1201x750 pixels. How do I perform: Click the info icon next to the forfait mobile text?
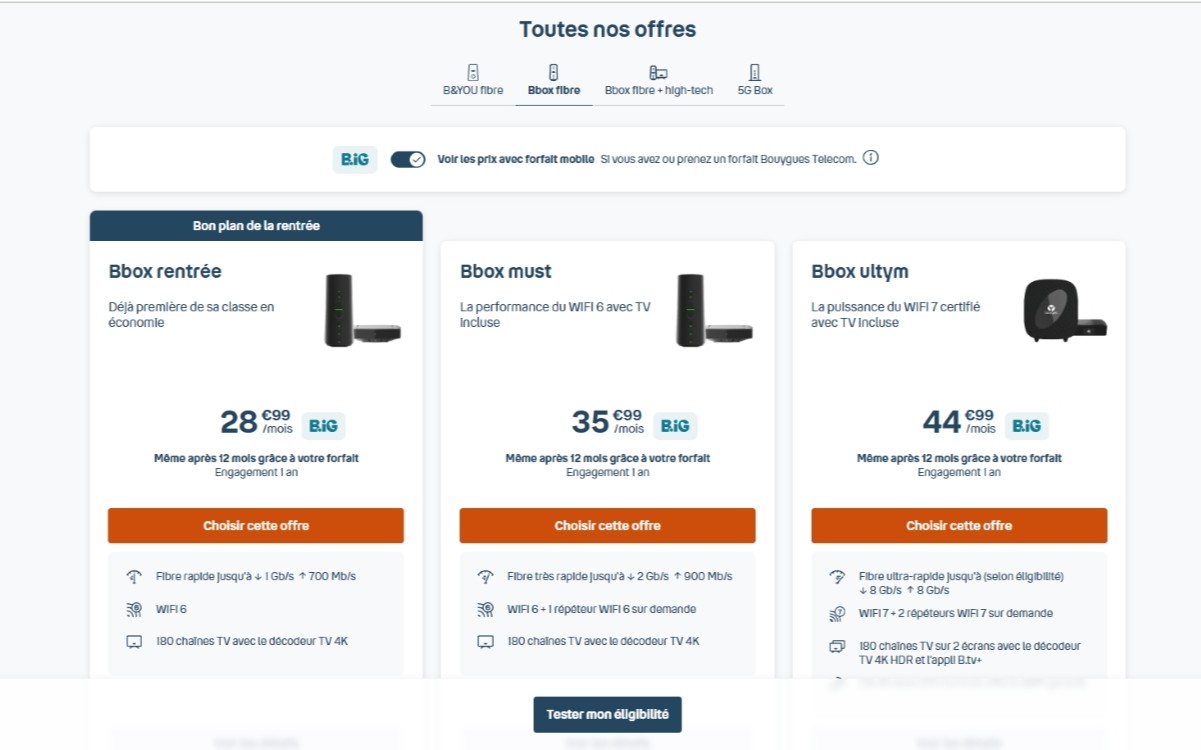click(869, 158)
